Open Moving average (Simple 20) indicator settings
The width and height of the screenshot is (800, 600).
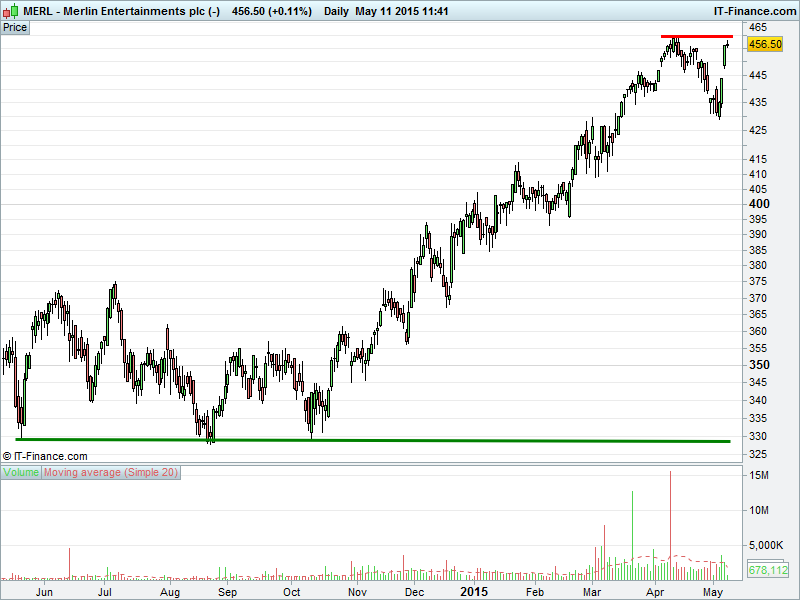tap(111, 472)
